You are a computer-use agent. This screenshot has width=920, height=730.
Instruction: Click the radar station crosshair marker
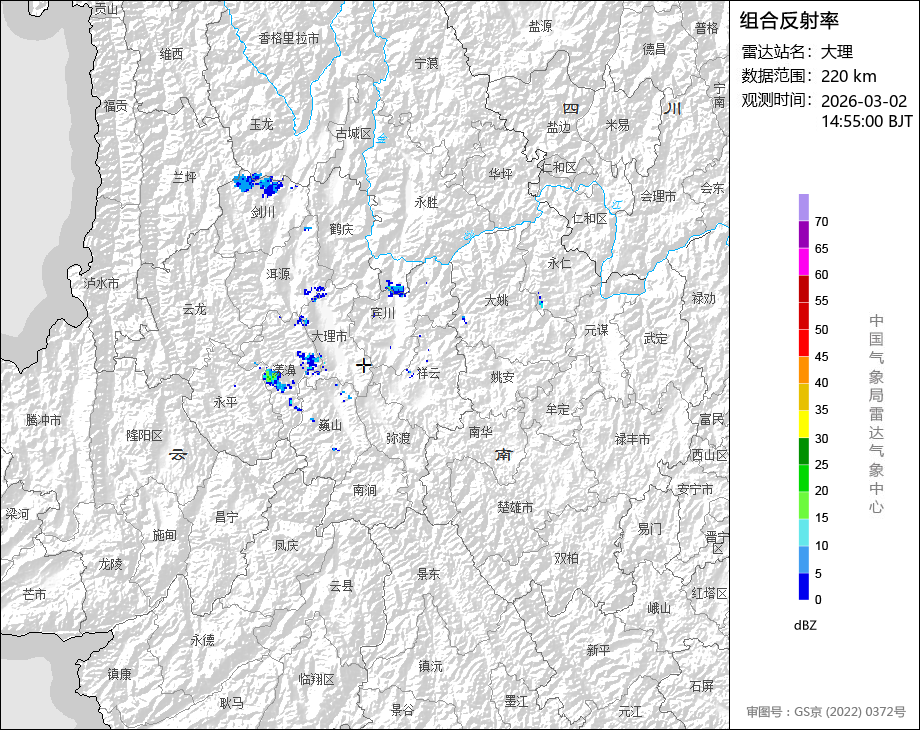tap(364, 365)
